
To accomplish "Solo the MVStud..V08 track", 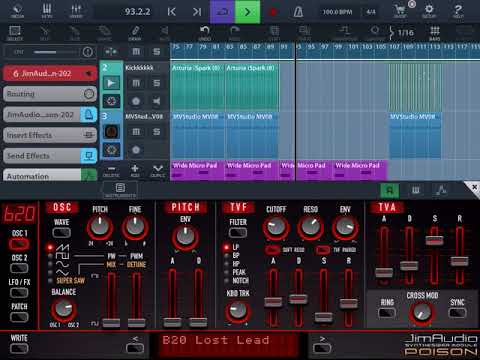I will pyautogui.click(x=156, y=132).
